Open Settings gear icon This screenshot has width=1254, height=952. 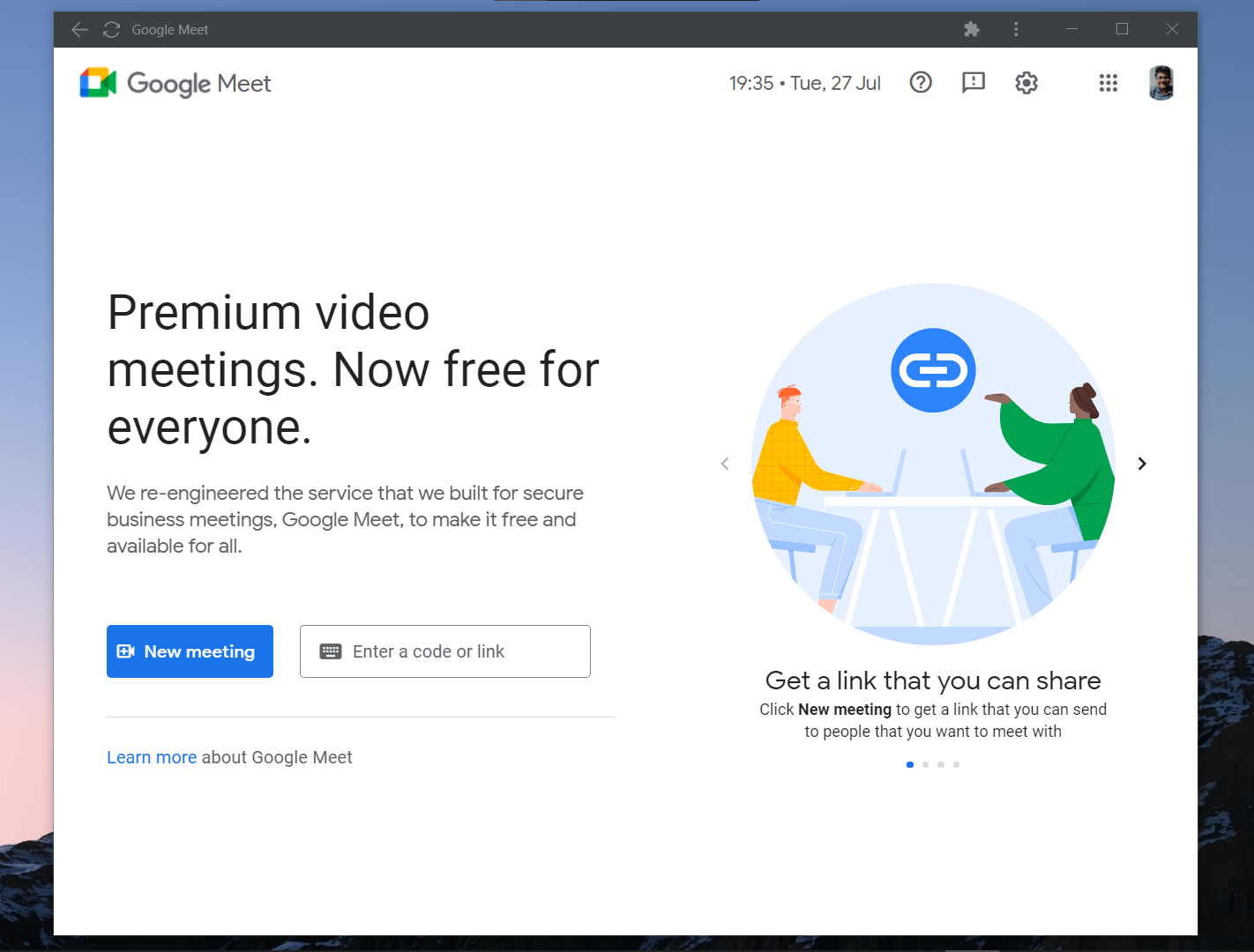[1026, 83]
